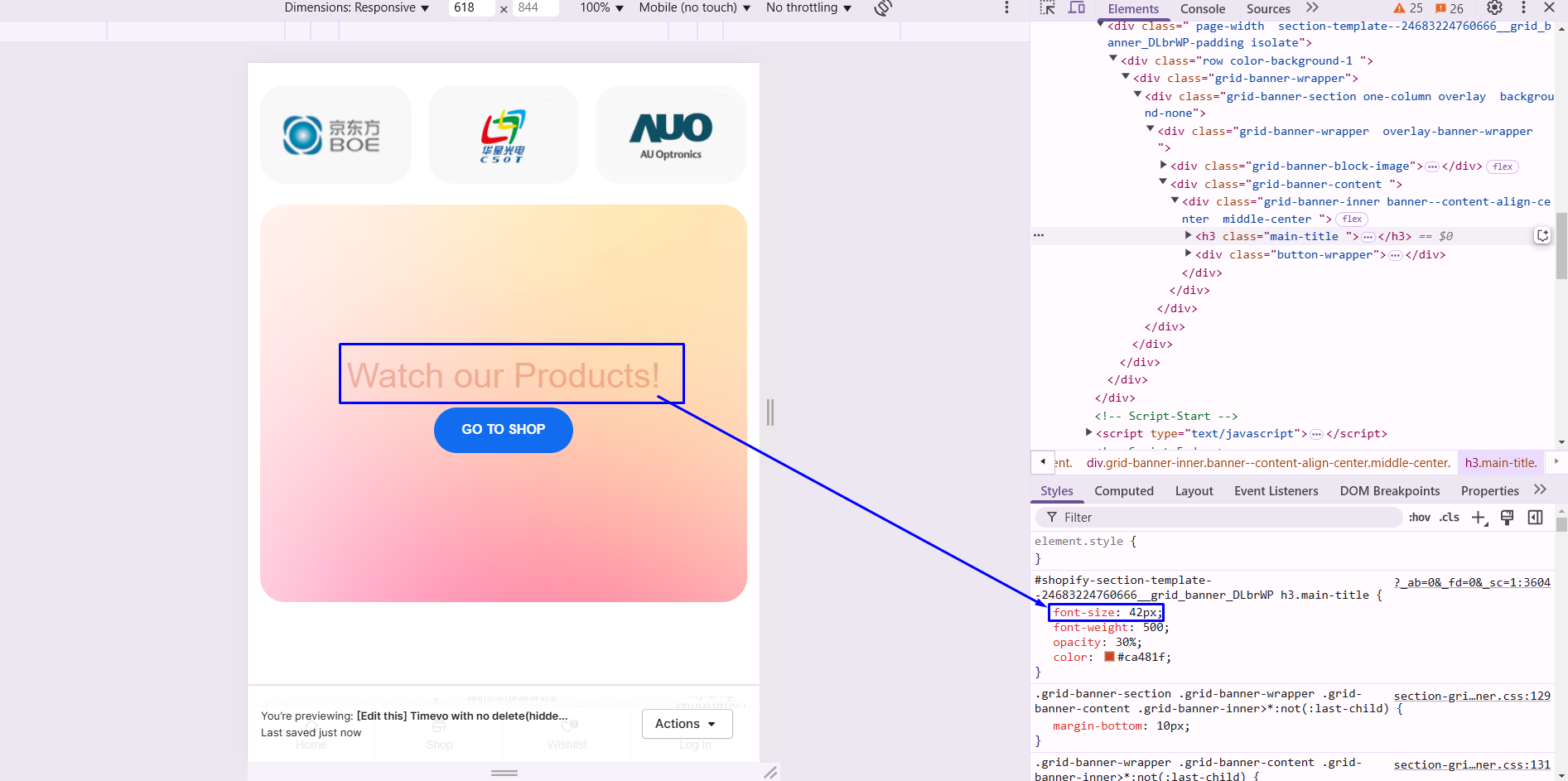
Task: Click the AU Optronics logo card
Action: coord(671,134)
